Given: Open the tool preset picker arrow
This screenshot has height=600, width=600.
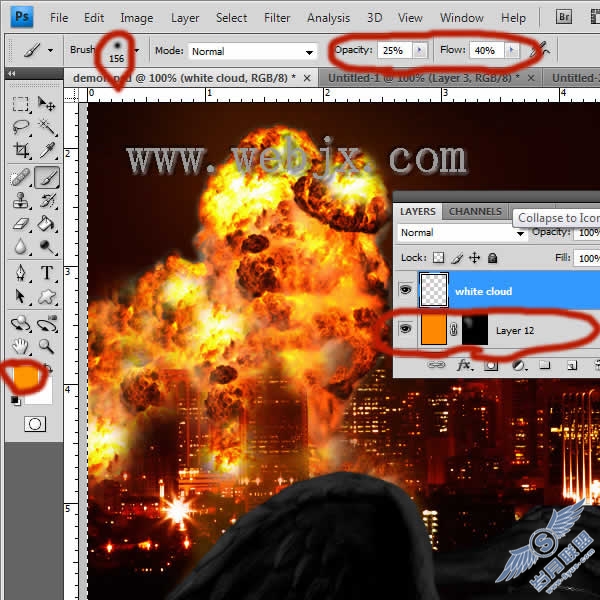Looking at the screenshot, I should (51, 50).
